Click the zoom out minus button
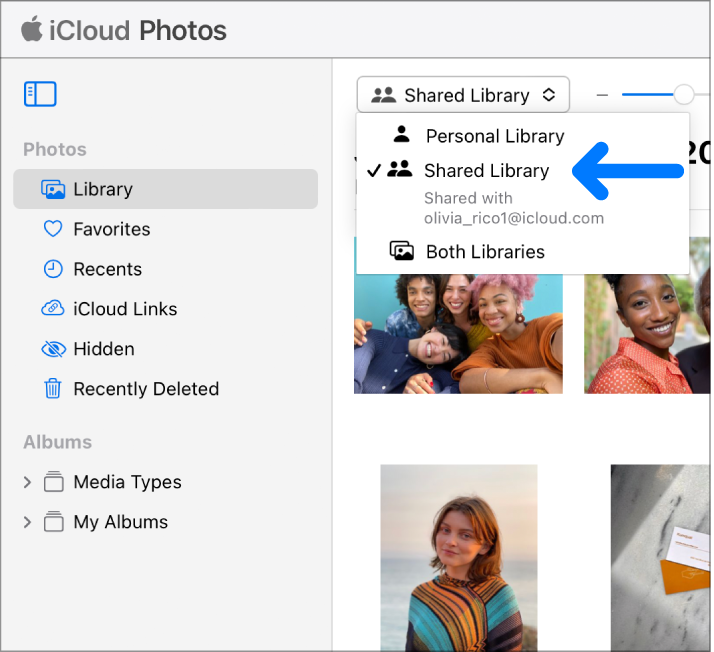The width and height of the screenshot is (714, 652). pyautogui.click(x=602, y=96)
